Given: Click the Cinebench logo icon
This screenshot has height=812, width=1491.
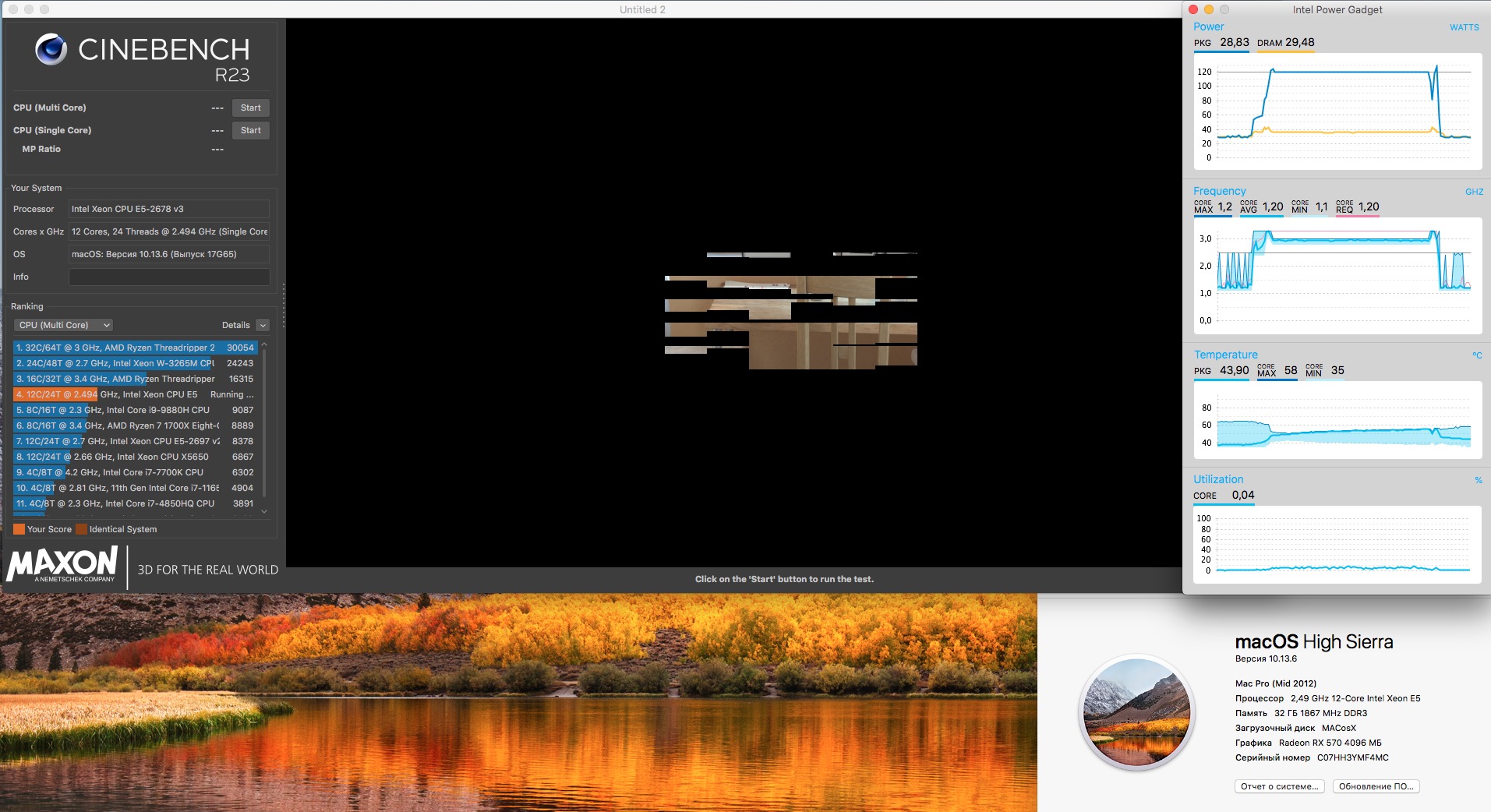Looking at the screenshot, I should tap(51, 50).
